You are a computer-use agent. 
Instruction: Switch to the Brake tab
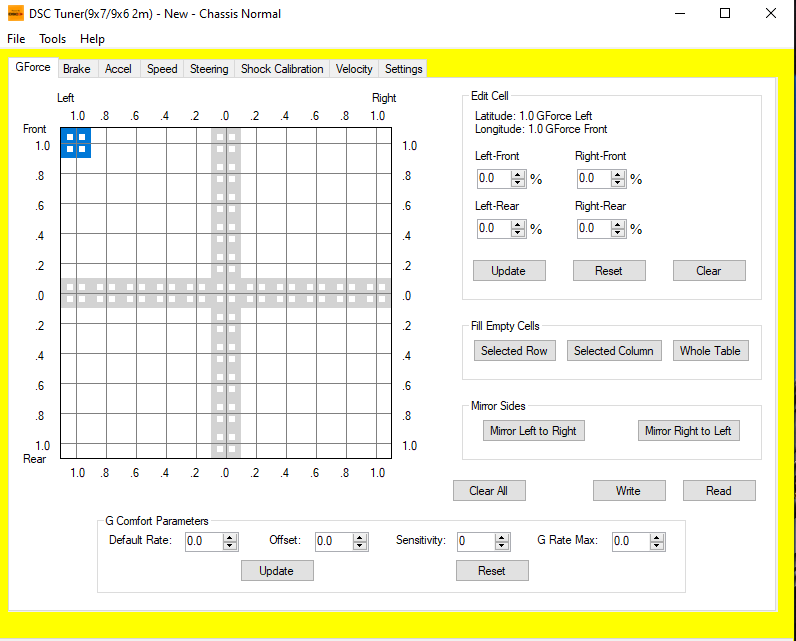(x=76, y=69)
